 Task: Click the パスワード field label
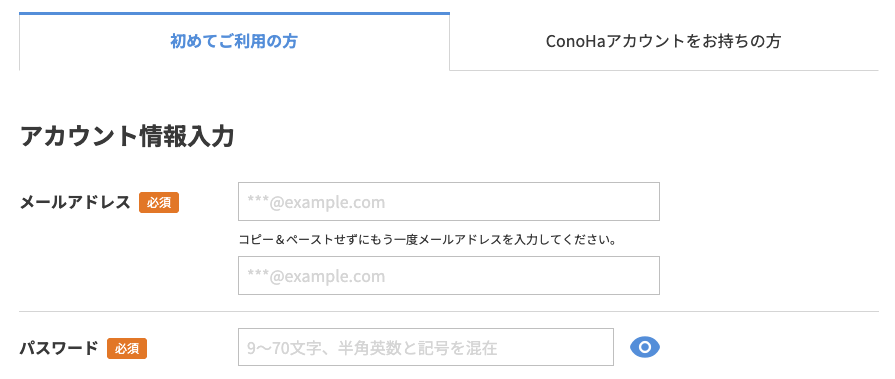click(x=59, y=348)
